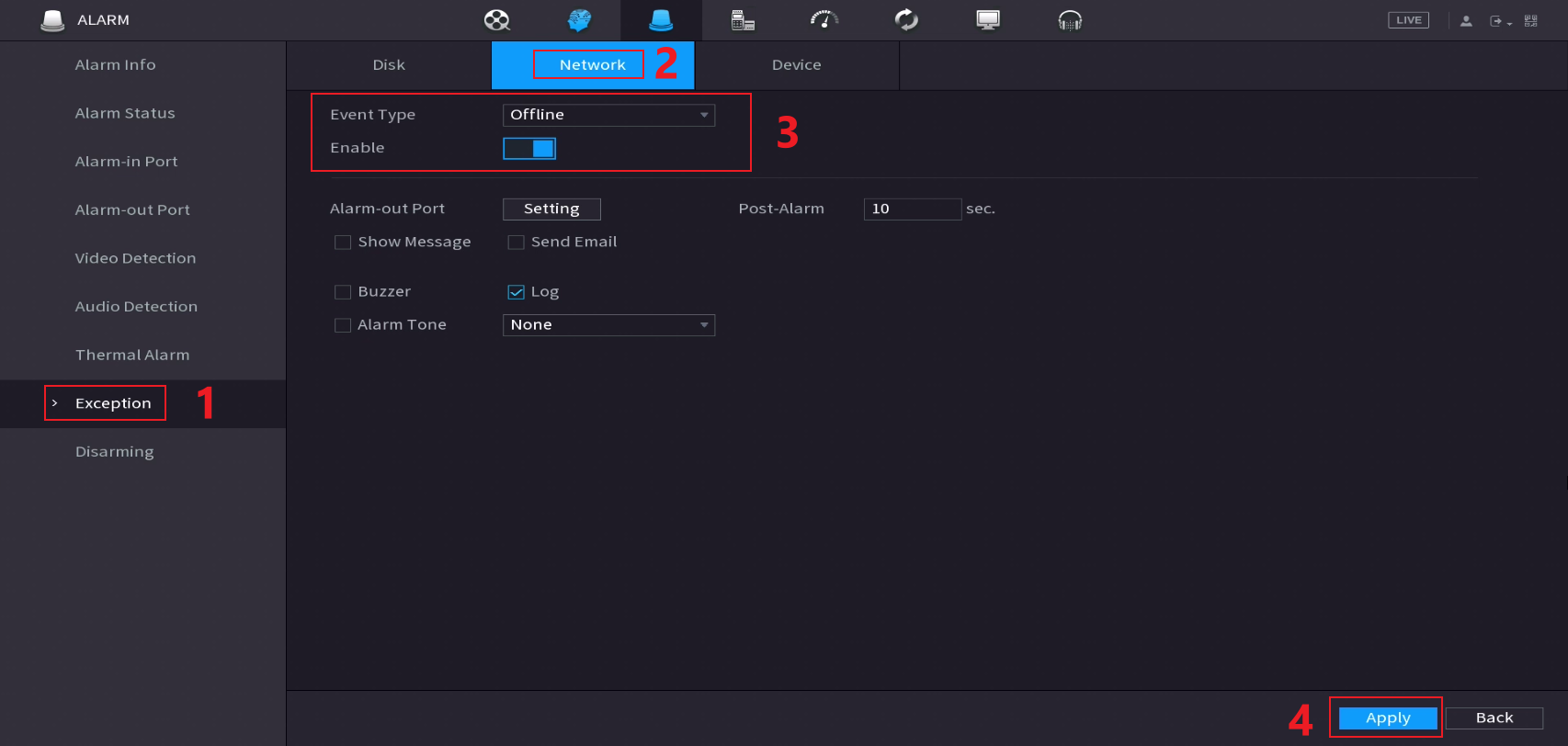Image resolution: width=1568 pixels, height=746 pixels.
Task: Uncheck the Log checkbox
Action: 516,292
